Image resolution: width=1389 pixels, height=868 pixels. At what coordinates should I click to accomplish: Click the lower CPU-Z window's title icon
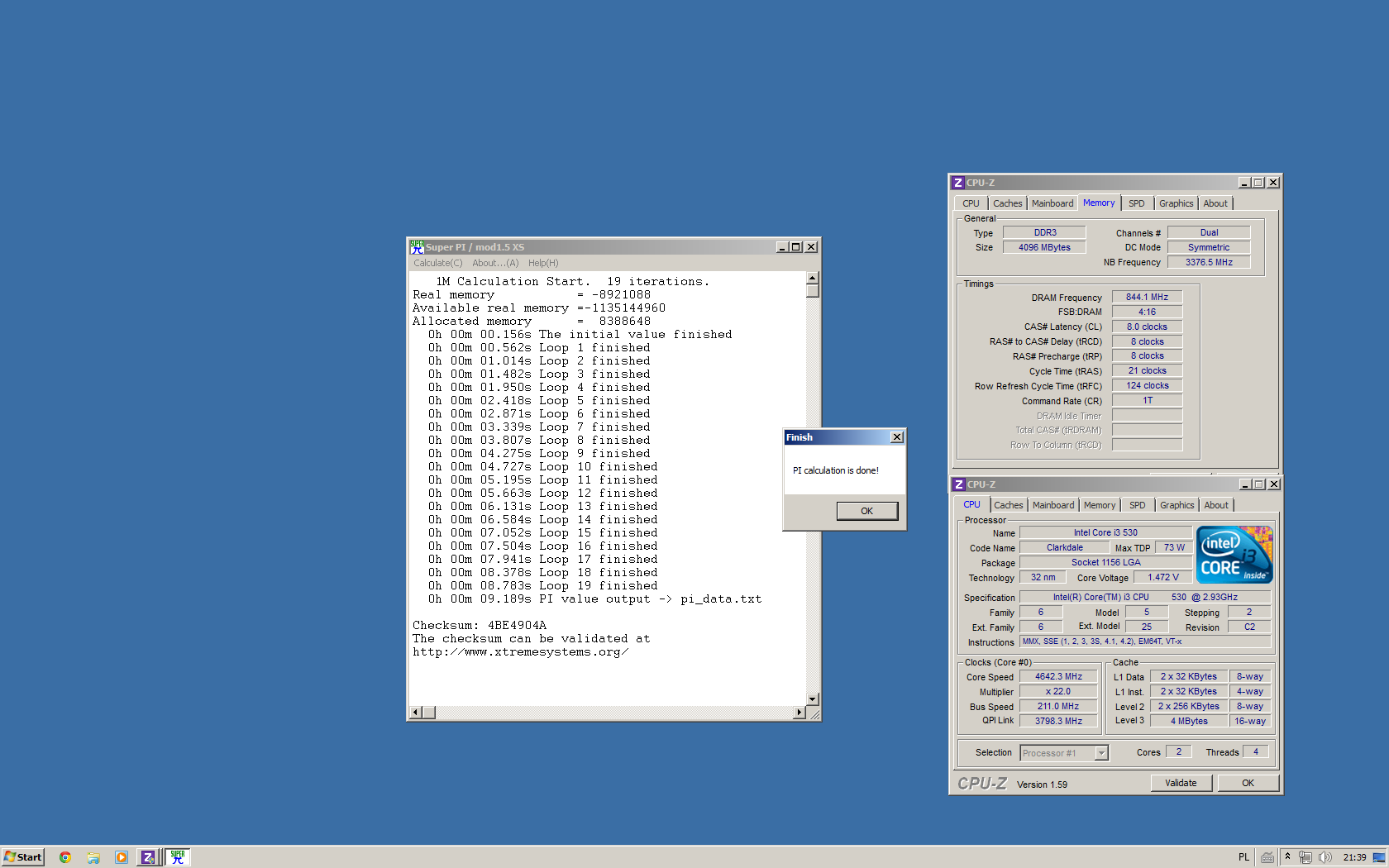pyautogui.click(x=959, y=484)
